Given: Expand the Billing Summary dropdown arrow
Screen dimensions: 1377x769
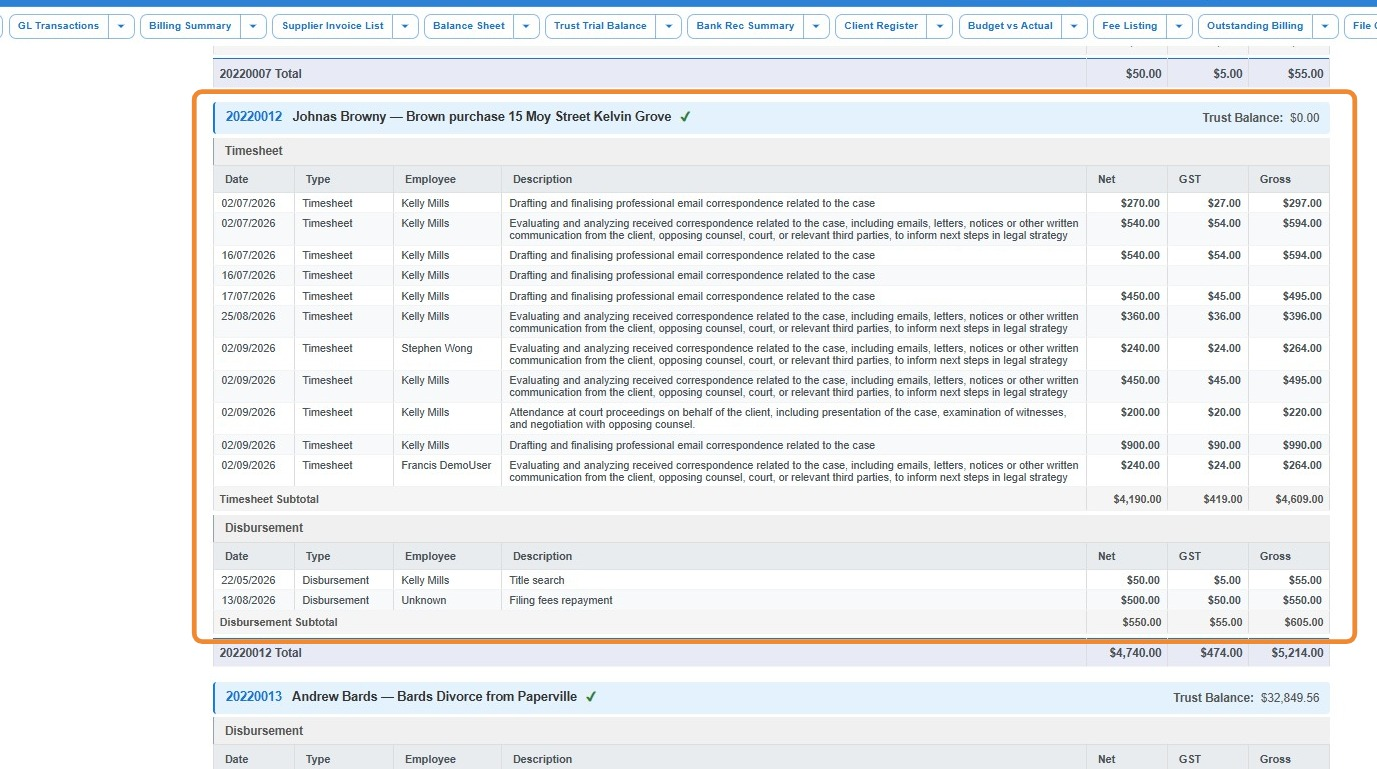Looking at the screenshot, I should pos(254,26).
